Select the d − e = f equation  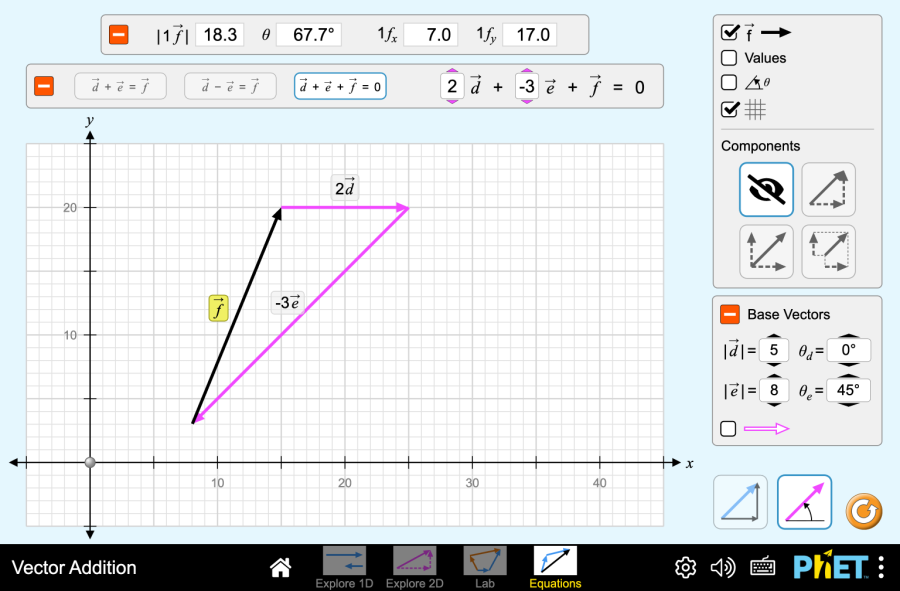point(229,87)
